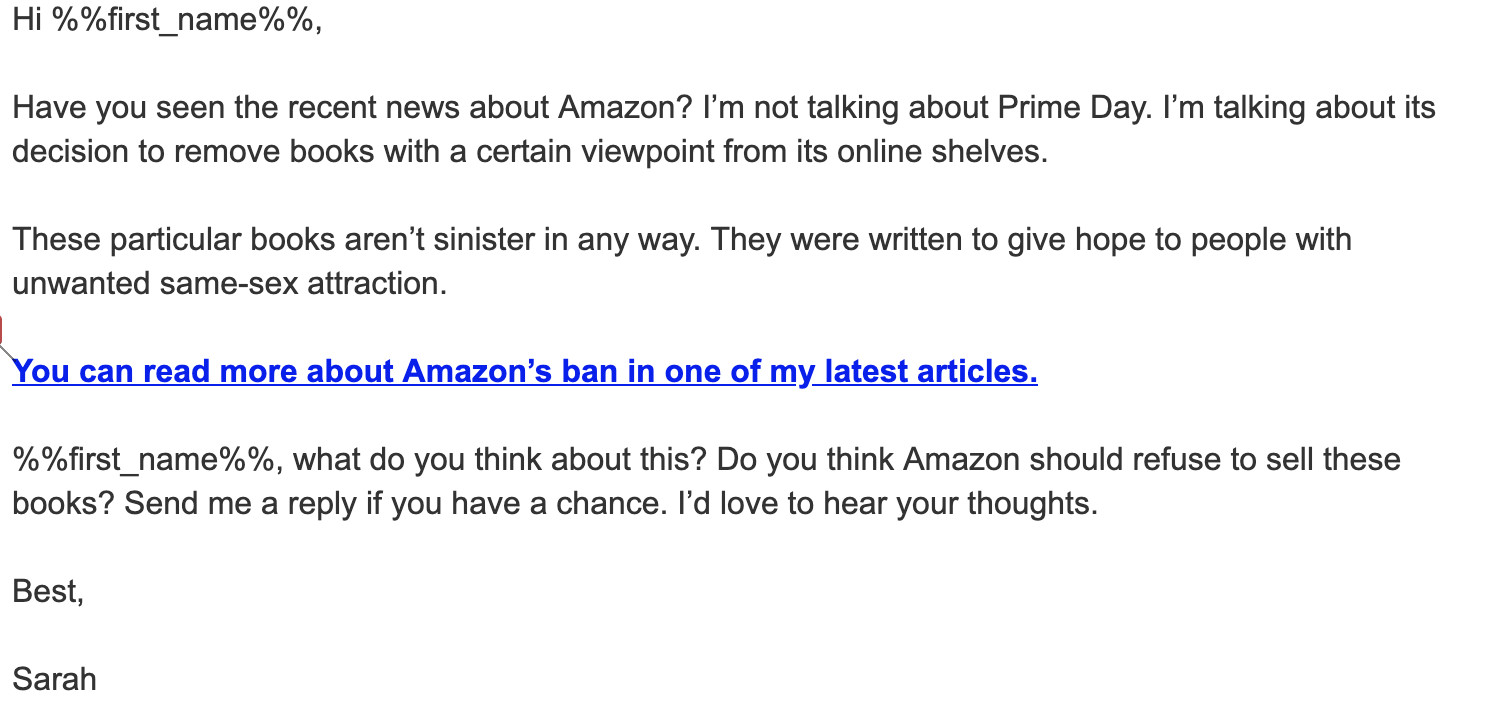Viewport: 1510px width, 726px height.
Task: Open the link about Amazon's ban article
Action: tap(524, 372)
